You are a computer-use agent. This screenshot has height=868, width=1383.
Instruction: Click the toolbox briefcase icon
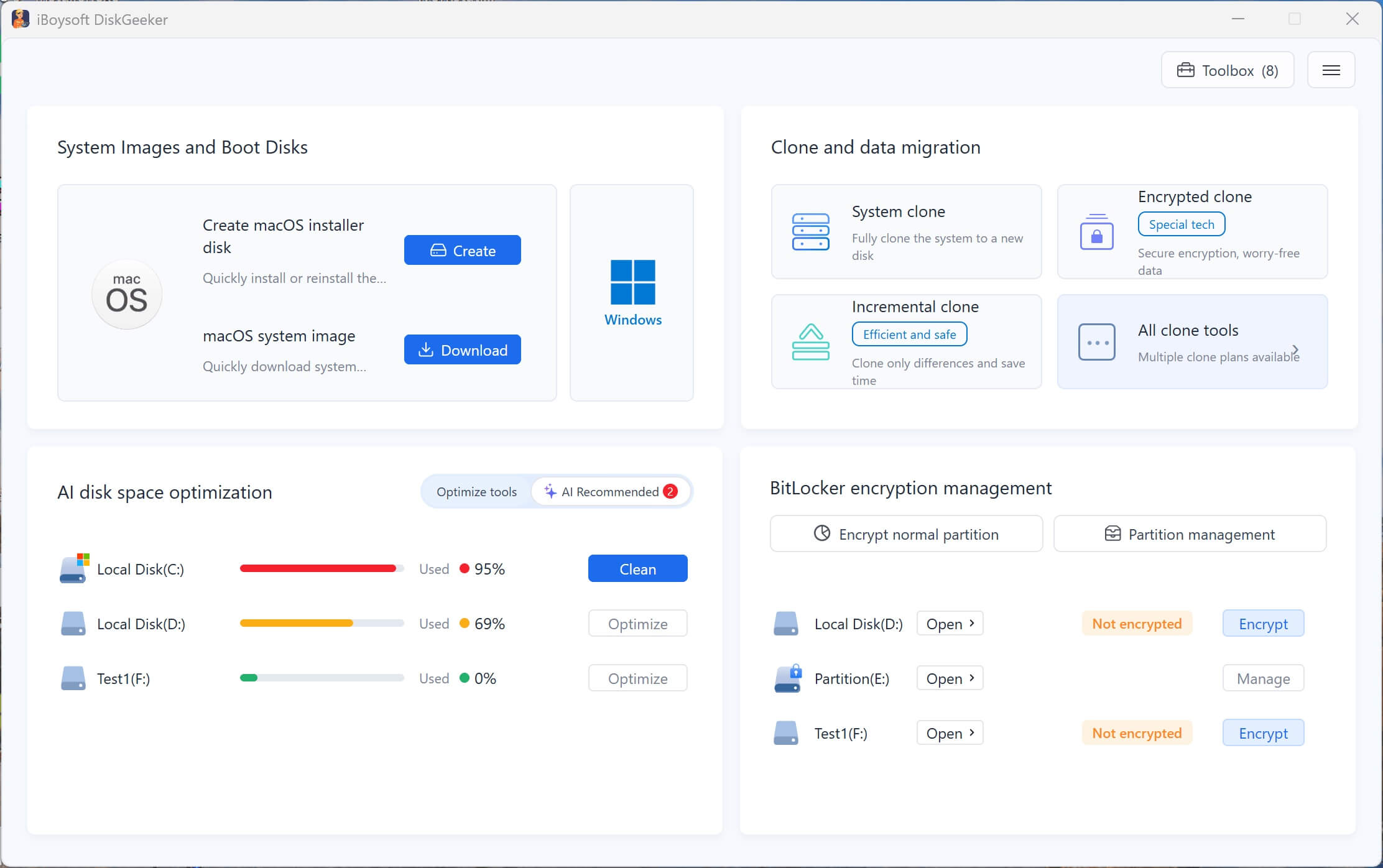pos(1185,70)
